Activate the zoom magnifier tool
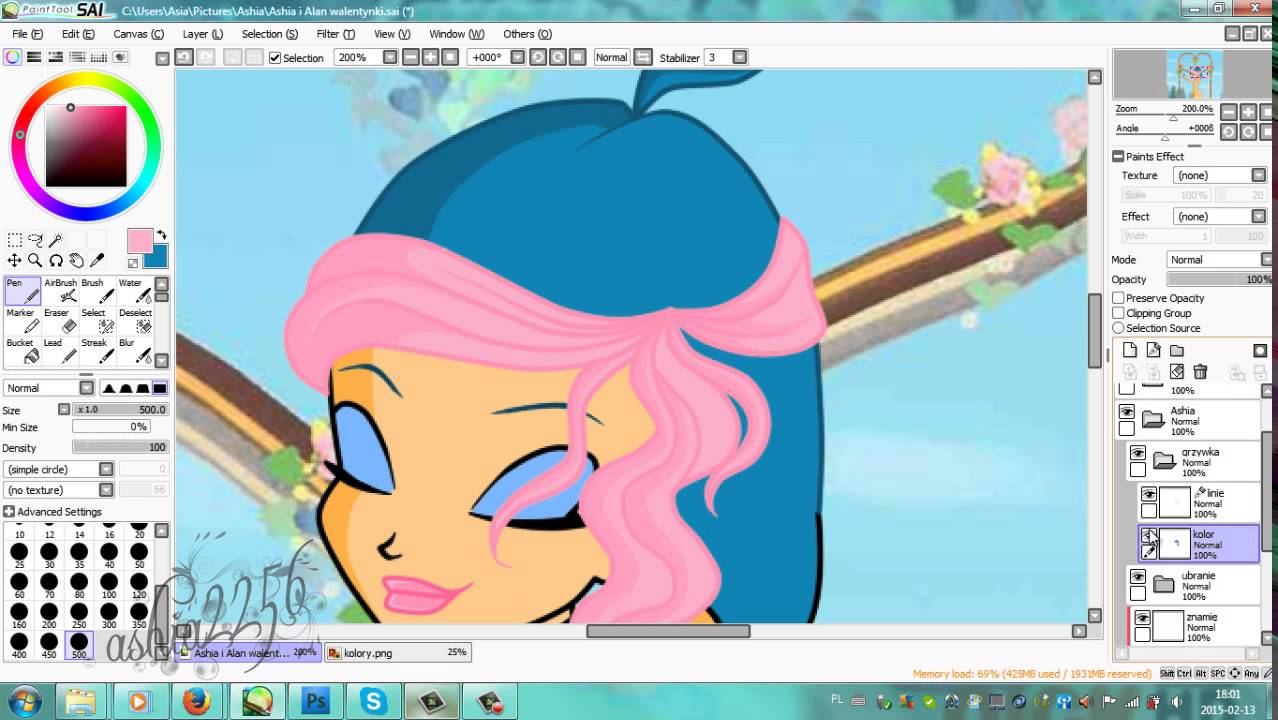This screenshot has width=1278, height=720. [35, 260]
